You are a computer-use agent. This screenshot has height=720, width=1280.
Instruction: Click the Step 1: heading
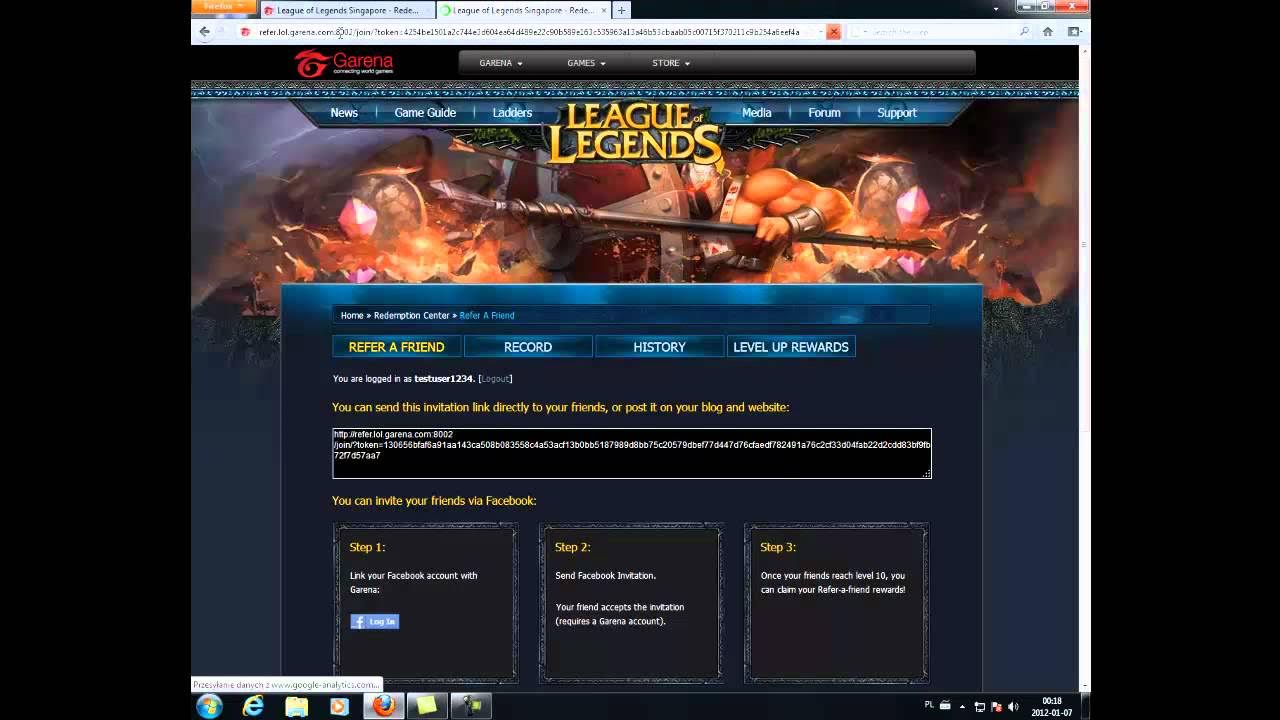367,547
